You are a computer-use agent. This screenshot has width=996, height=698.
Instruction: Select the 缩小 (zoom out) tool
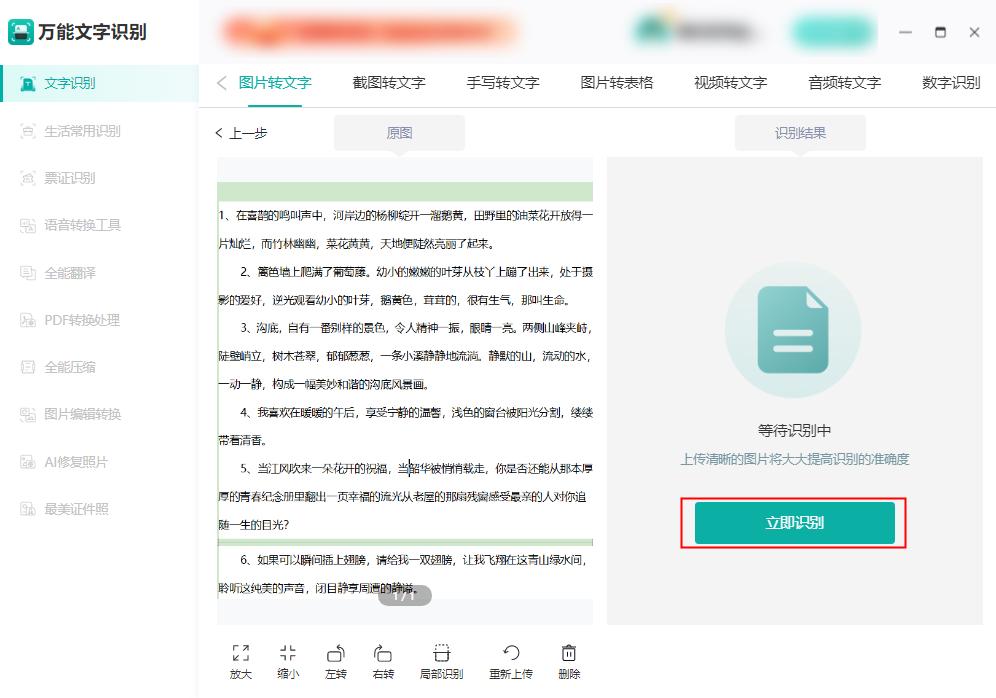point(288,660)
